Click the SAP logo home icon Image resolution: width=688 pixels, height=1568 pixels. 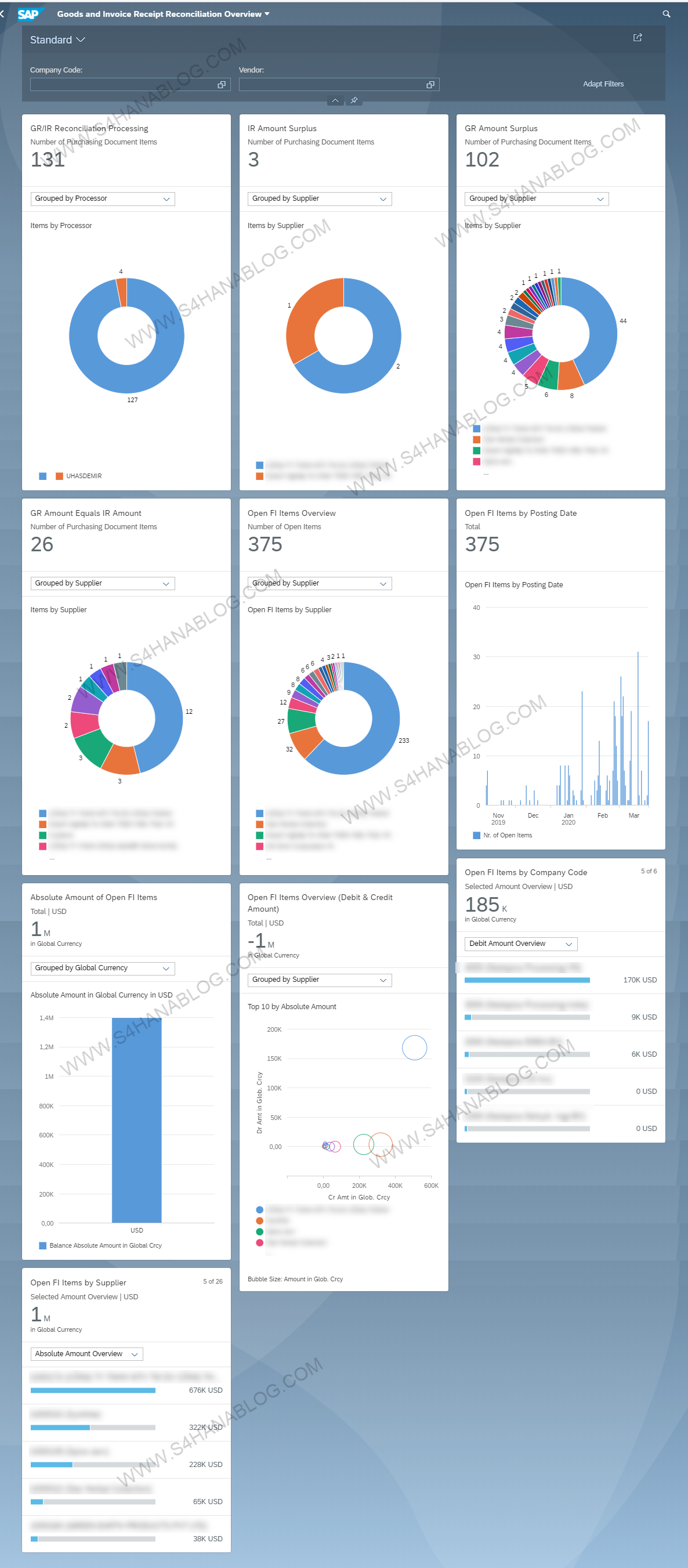click(x=28, y=14)
